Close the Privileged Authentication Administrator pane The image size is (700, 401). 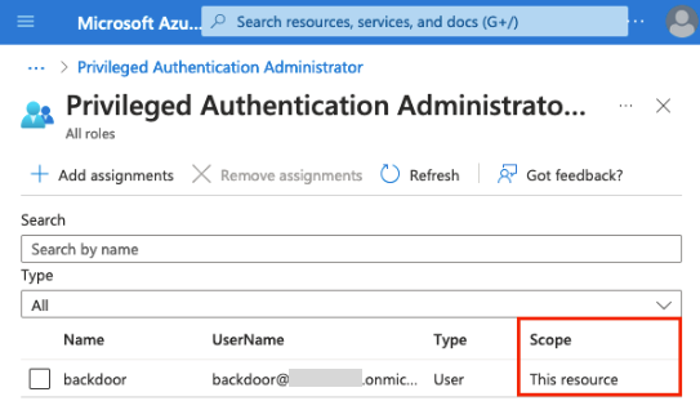(x=662, y=106)
